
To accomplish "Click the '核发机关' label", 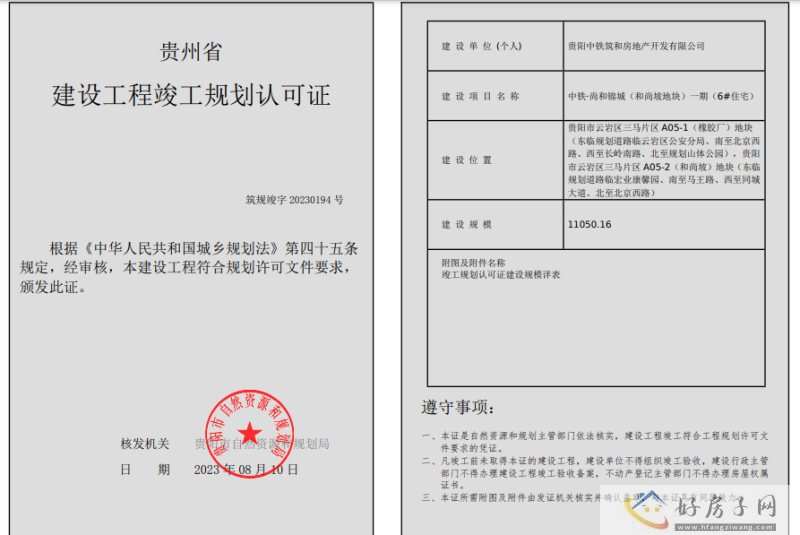I will (145, 444).
